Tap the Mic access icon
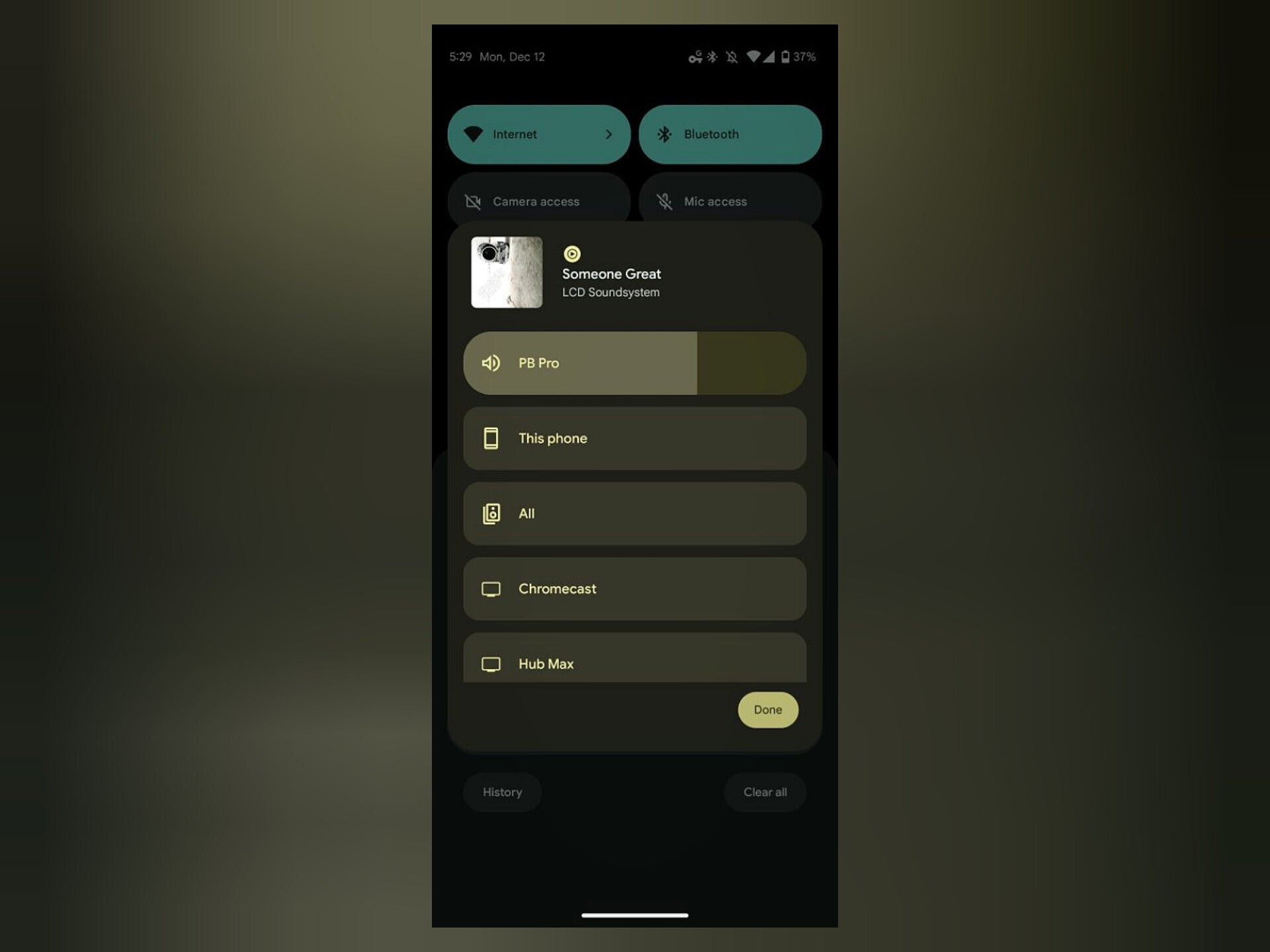 click(664, 201)
